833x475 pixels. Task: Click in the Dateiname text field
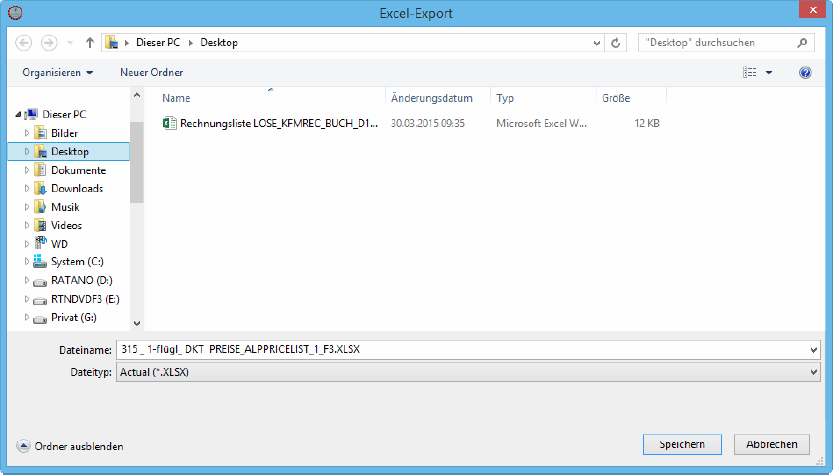pos(461,350)
